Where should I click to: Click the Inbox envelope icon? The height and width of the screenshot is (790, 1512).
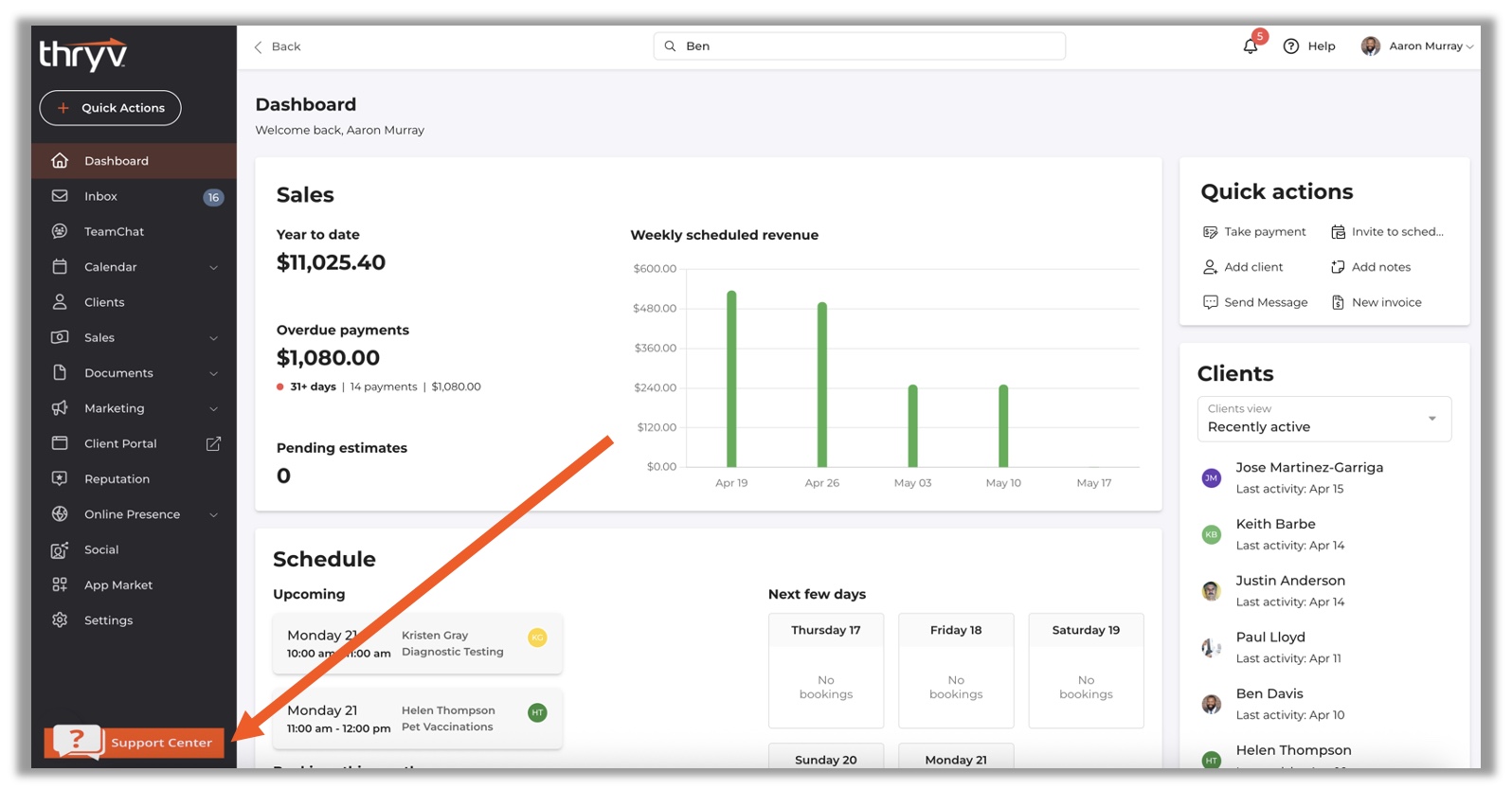(60, 196)
